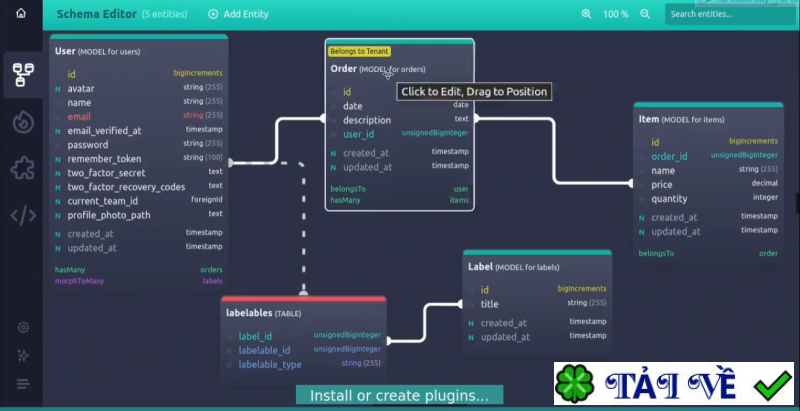Select the Label entity header
The width and height of the screenshot is (800, 411).
coord(513,267)
